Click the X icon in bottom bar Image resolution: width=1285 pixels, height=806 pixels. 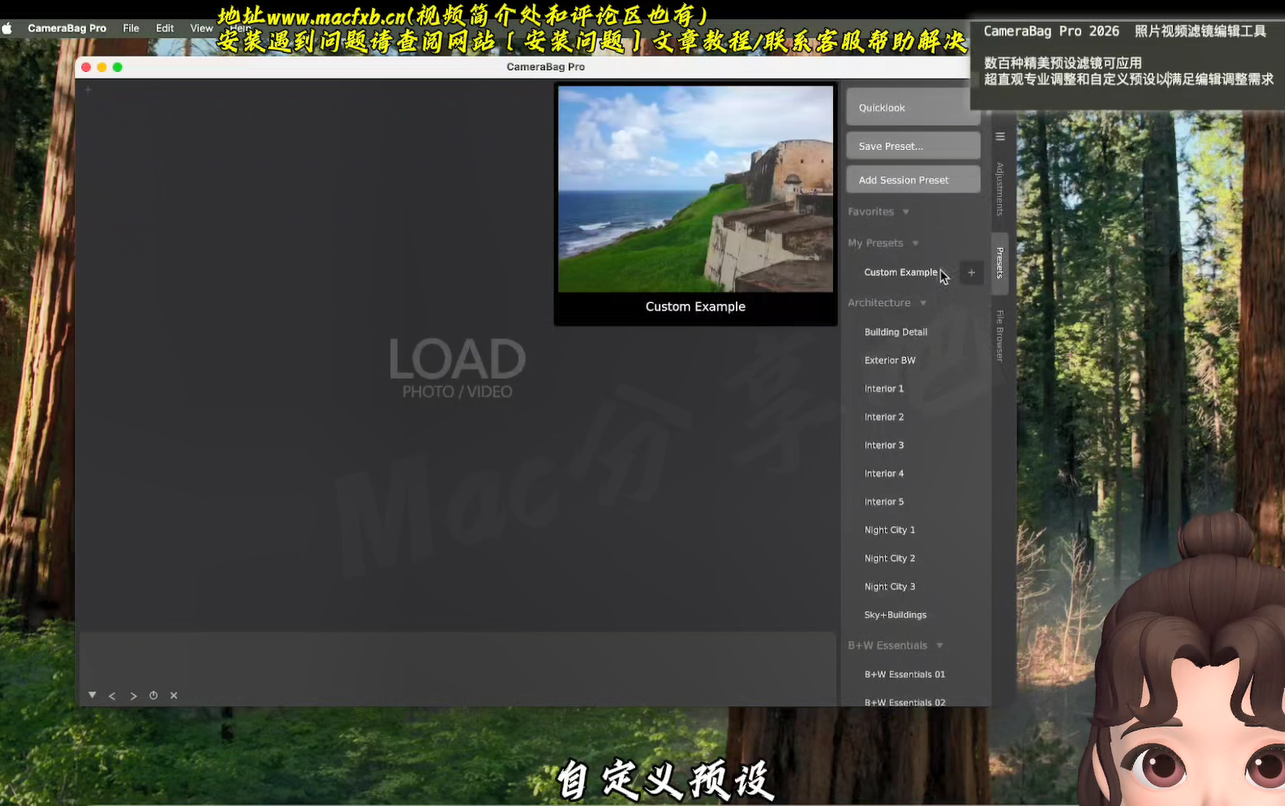point(174,696)
